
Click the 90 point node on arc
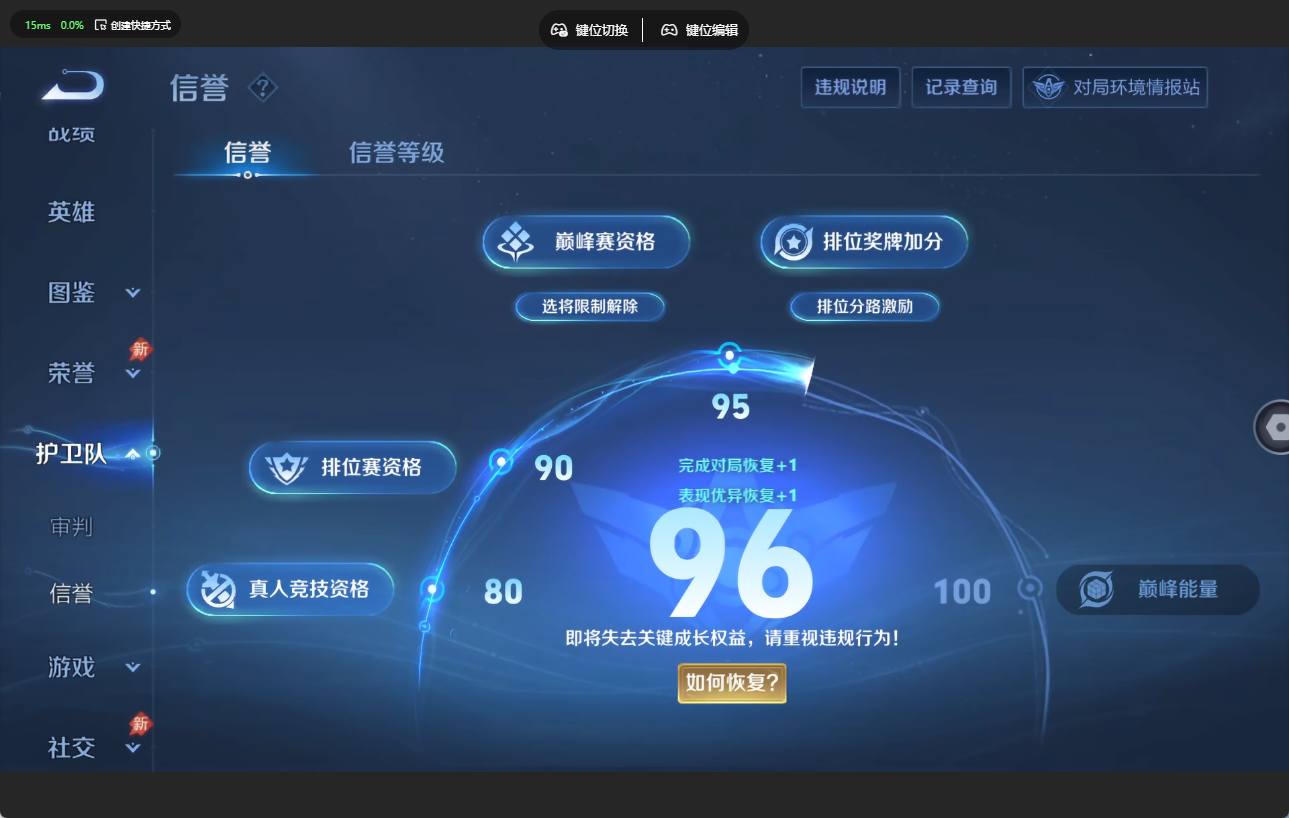(501, 461)
